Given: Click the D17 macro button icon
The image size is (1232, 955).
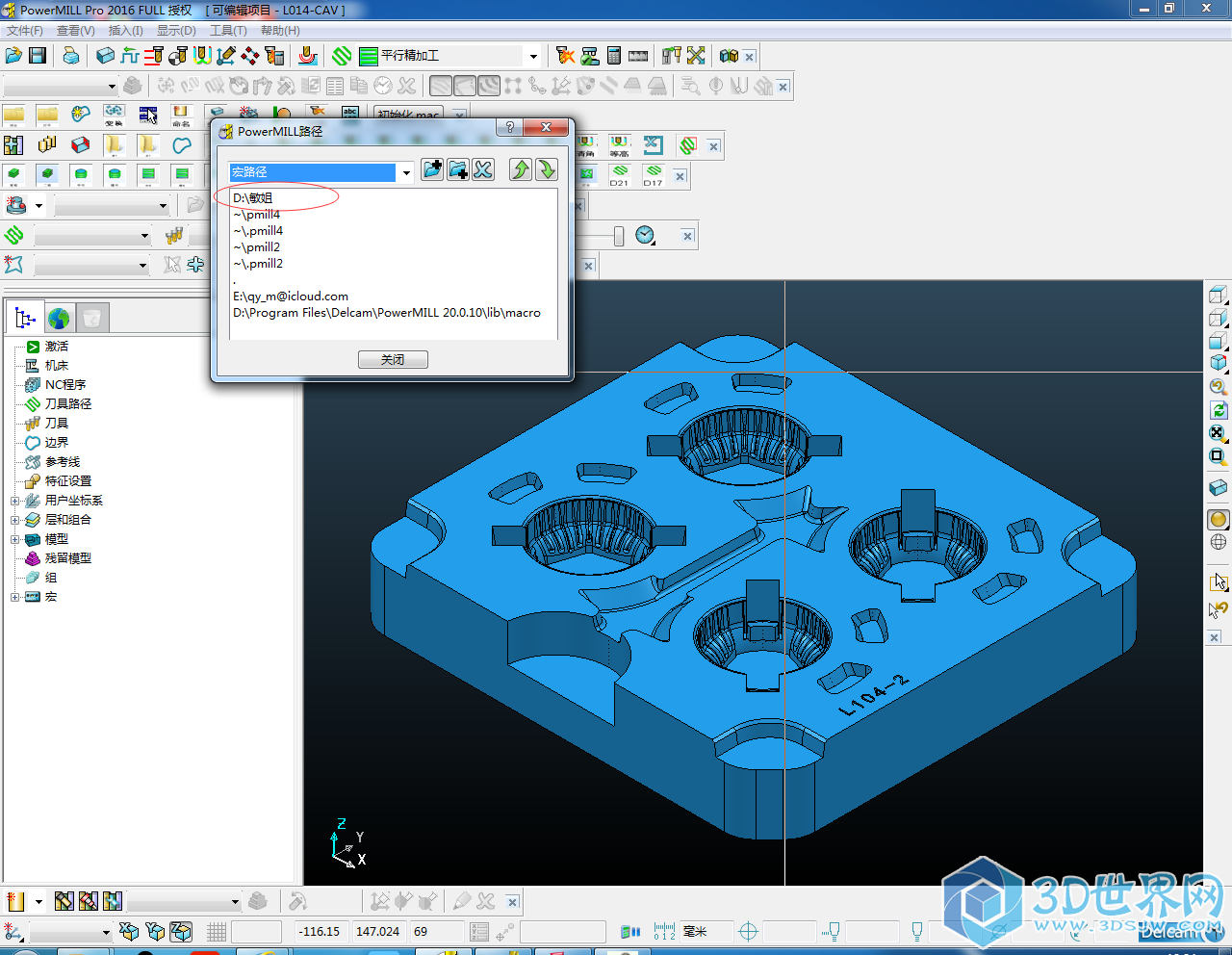Looking at the screenshot, I should [653, 175].
